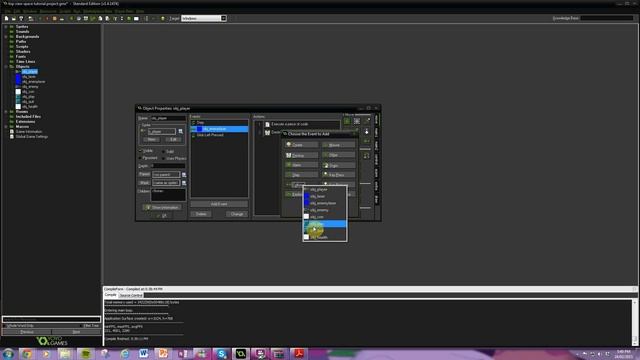Image resolution: width=640 pixels, height=360 pixels.
Task: Create a new project from toolbar
Action: coord(7,18)
